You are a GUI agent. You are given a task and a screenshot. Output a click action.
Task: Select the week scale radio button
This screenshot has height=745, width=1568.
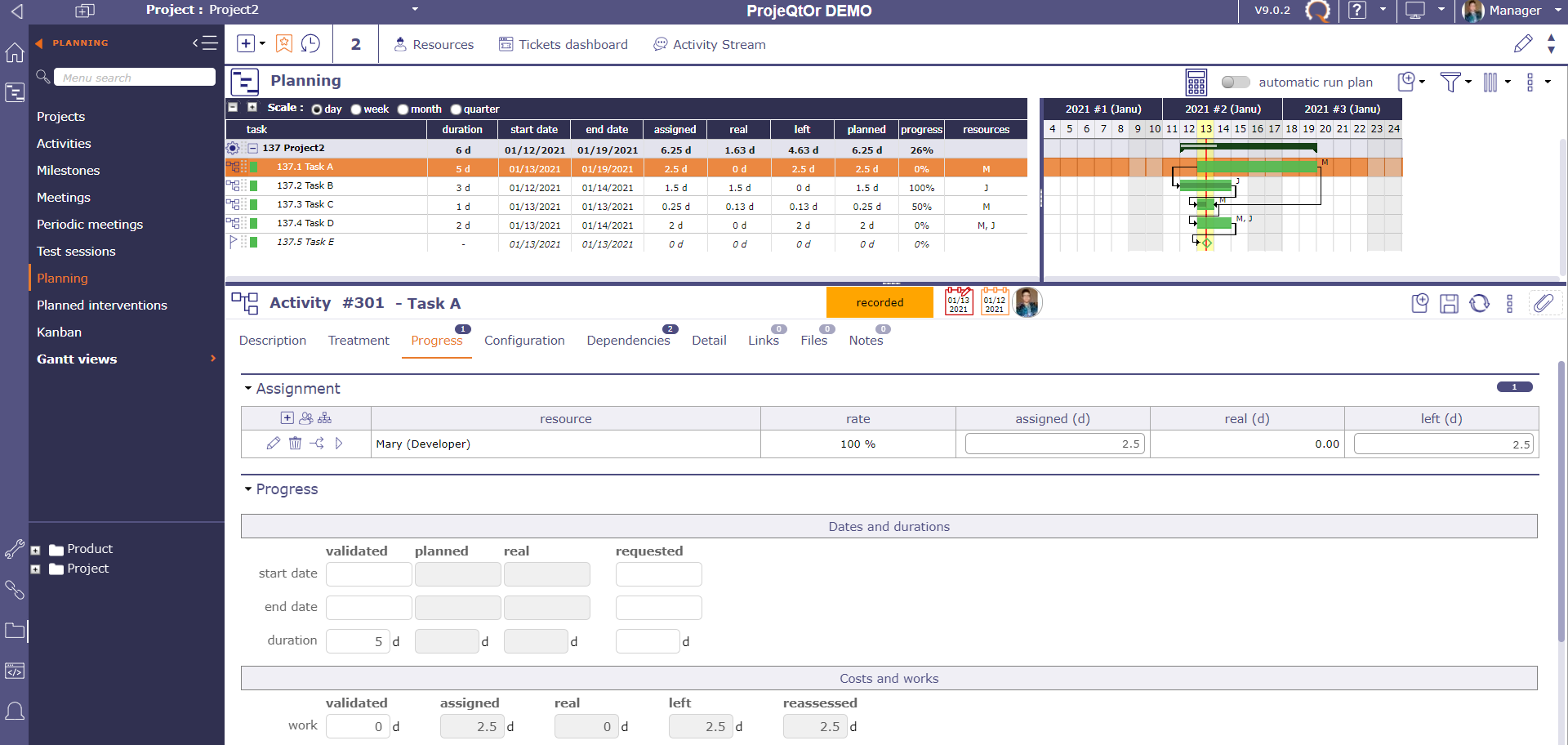click(356, 109)
